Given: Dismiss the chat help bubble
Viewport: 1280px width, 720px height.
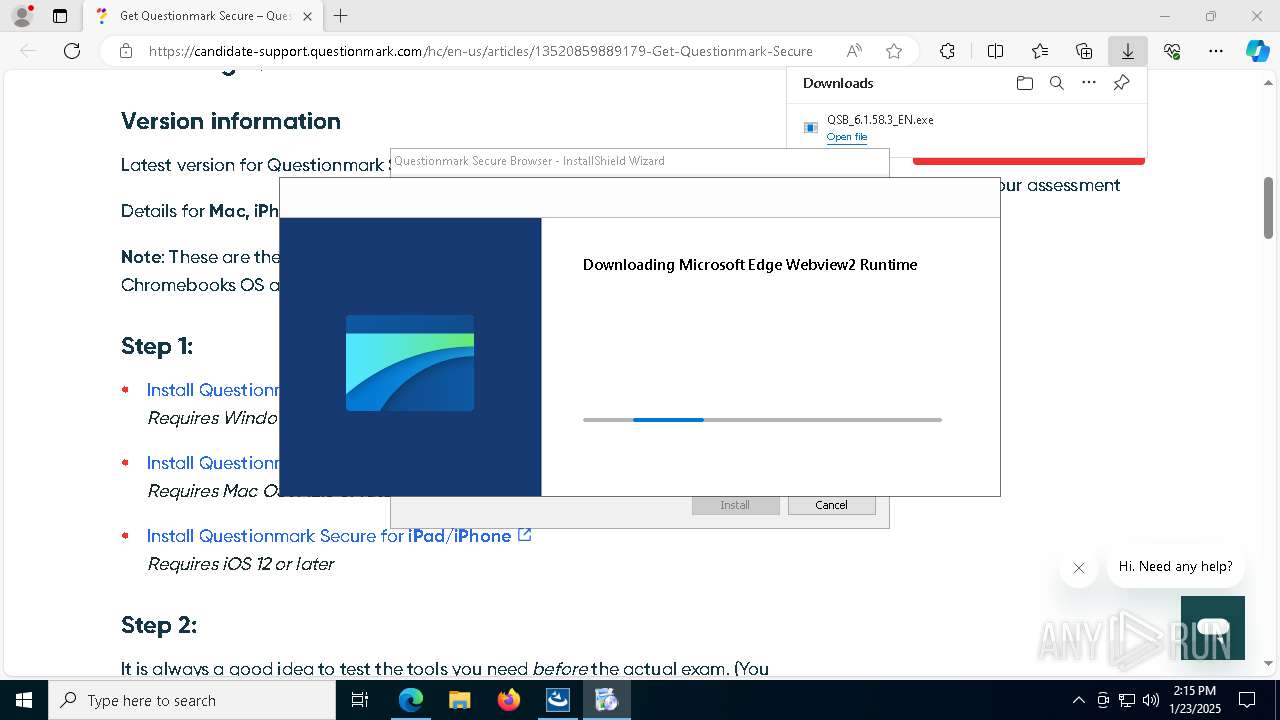Looking at the screenshot, I should pyautogui.click(x=1078, y=568).
